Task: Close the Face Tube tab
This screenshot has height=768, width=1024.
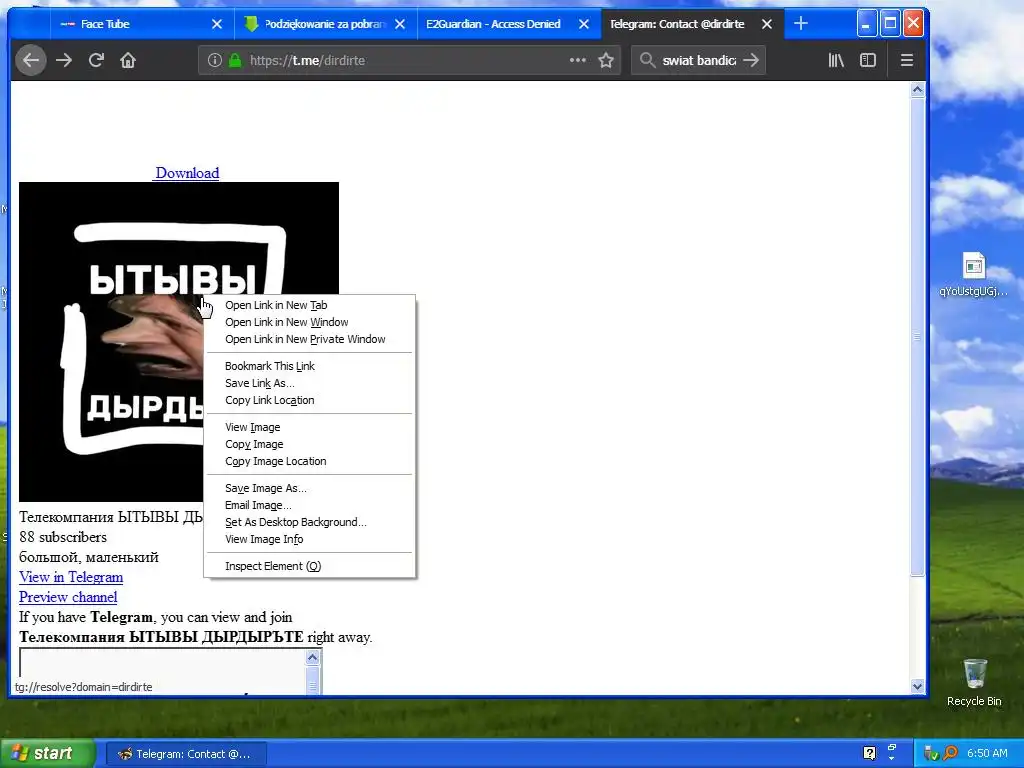Action: 217,24
